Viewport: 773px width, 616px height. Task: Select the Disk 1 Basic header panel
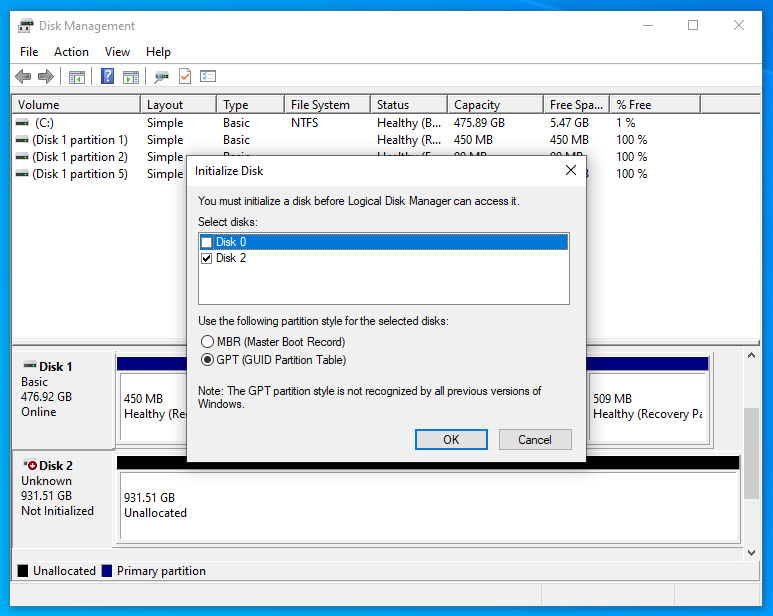(x=64, y=399)
